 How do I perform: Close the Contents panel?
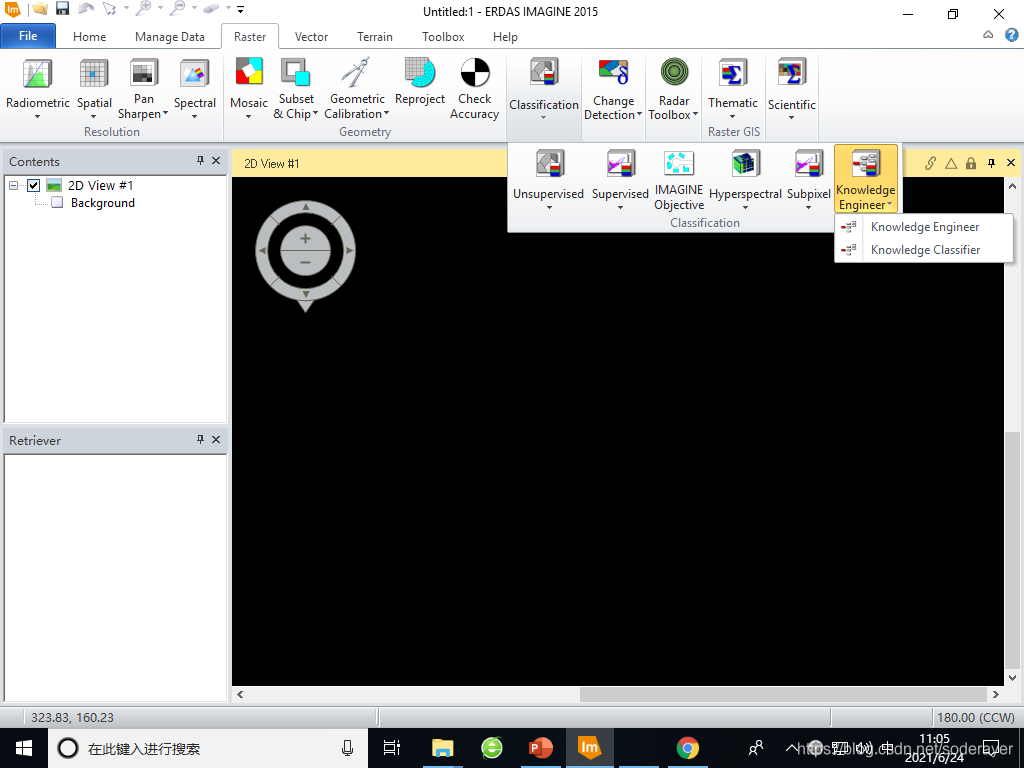pyautogui.click(x=216, y=161)
